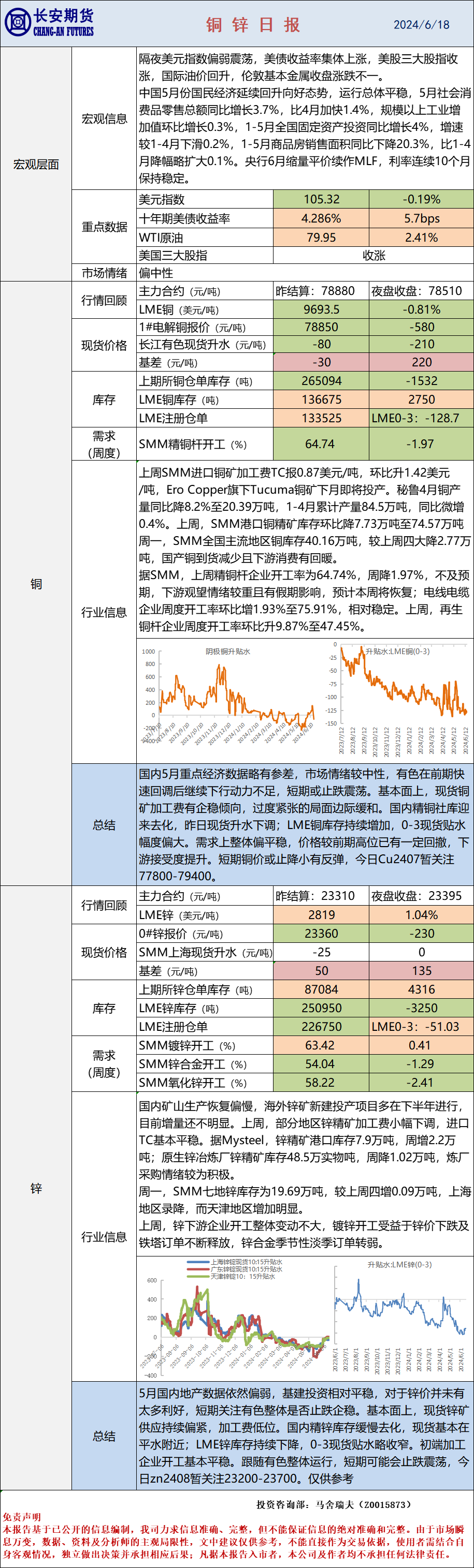Click the 上期所锌仓单库存 change 4316
Image resolution: width=474 pixels, height=1568 pixels.
click(421, 990)
